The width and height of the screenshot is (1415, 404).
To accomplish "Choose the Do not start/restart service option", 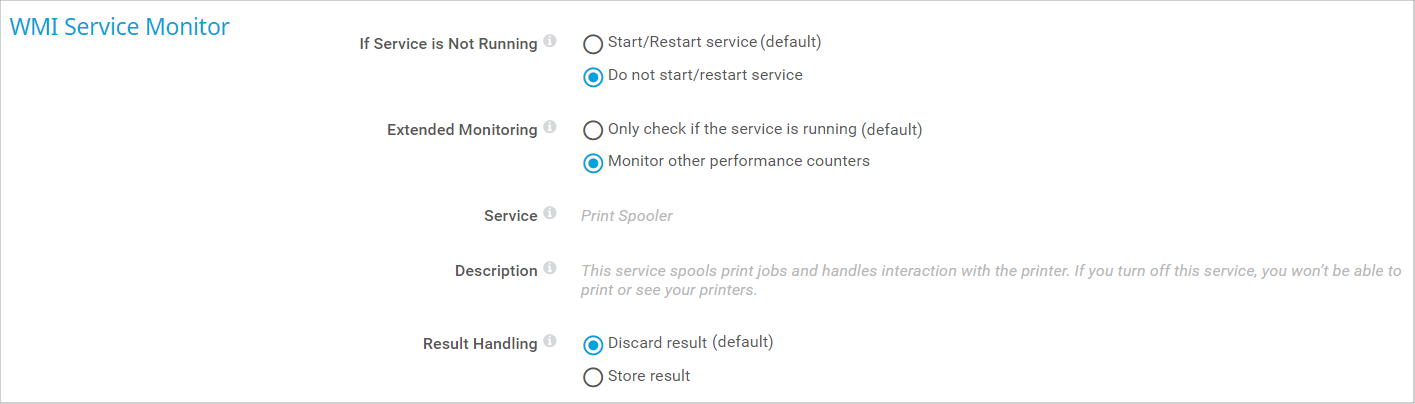I will click(x=593, y=76).
